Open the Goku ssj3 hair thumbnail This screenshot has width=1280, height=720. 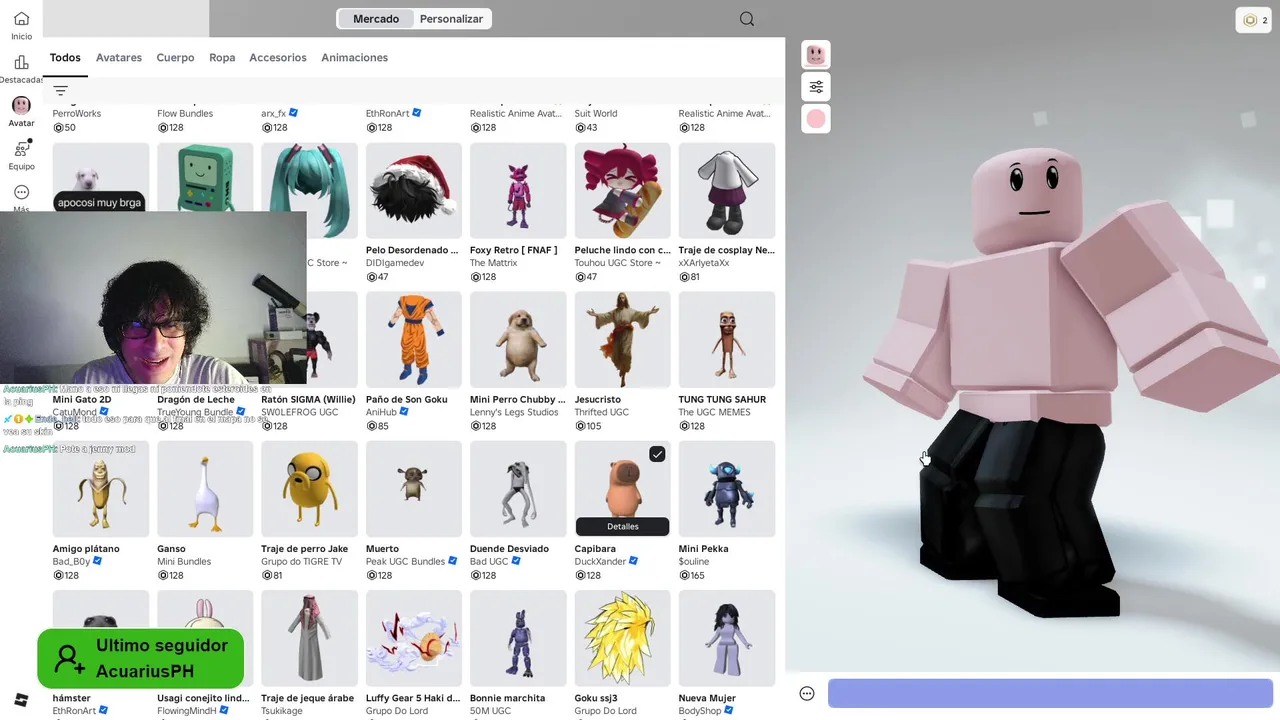coord(622,638)
